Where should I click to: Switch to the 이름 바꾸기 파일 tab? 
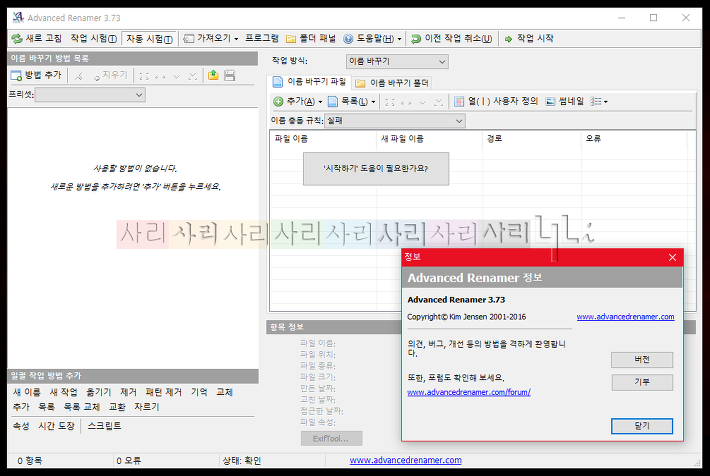tap(309, 82)
